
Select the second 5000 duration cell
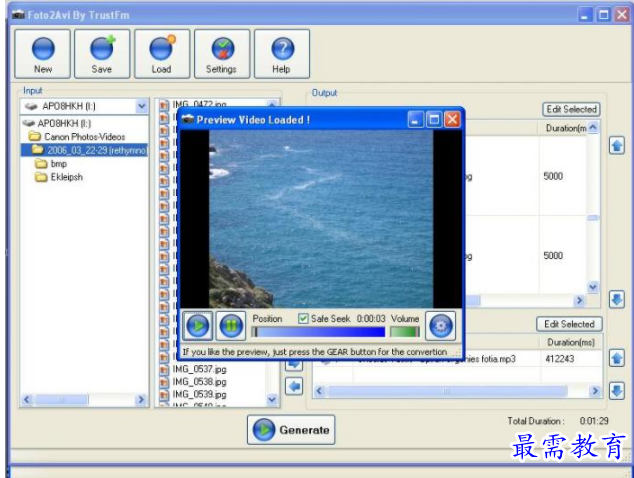pyautogui.click(x=553, y=256)
